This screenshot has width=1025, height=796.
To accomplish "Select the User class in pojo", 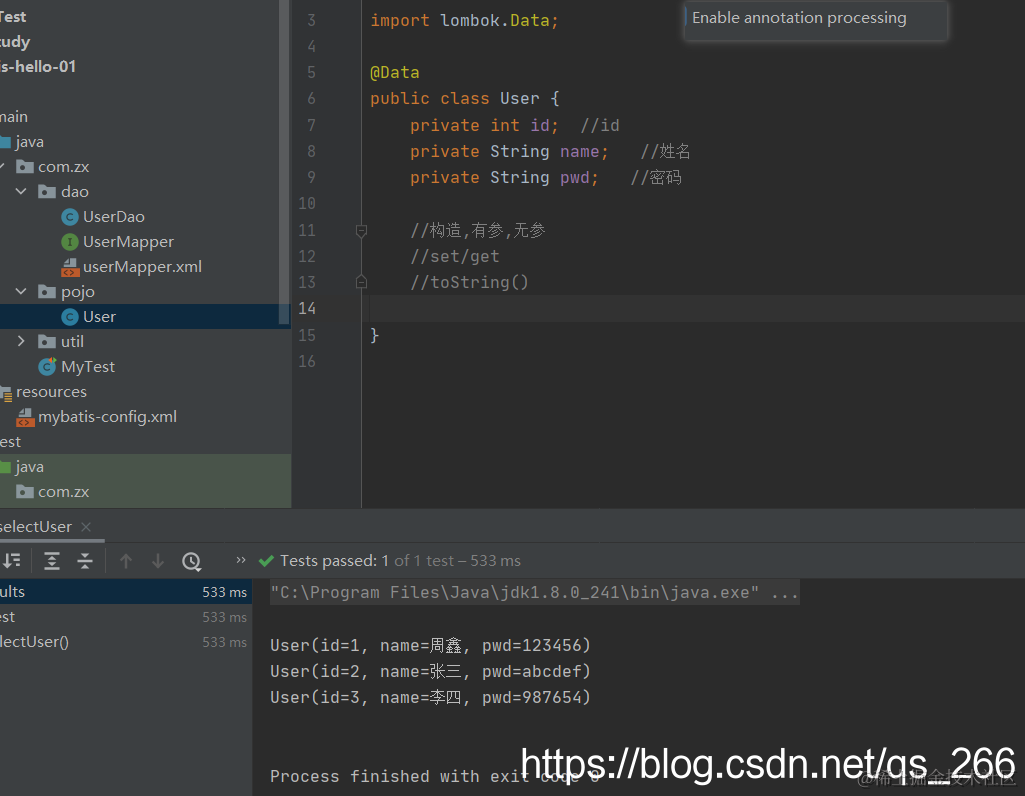I will pyautogui.click(x=99, y=316).
